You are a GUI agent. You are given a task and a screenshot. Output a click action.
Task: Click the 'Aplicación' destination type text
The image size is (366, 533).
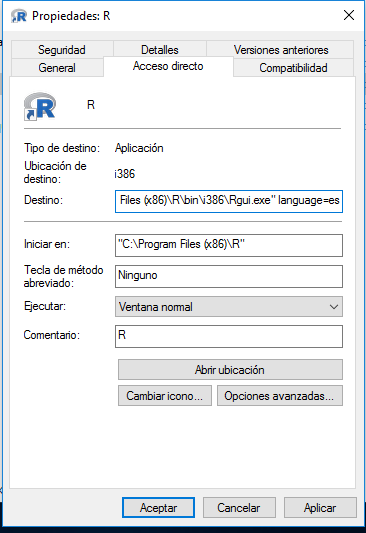139,148
